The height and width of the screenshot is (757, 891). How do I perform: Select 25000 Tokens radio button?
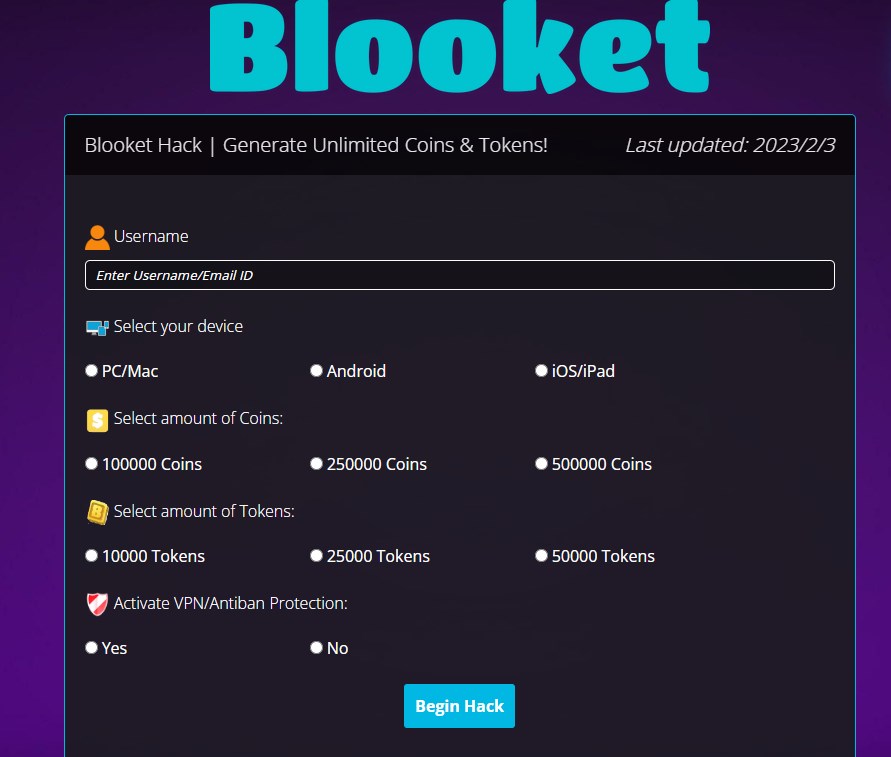tap(317, 556)
